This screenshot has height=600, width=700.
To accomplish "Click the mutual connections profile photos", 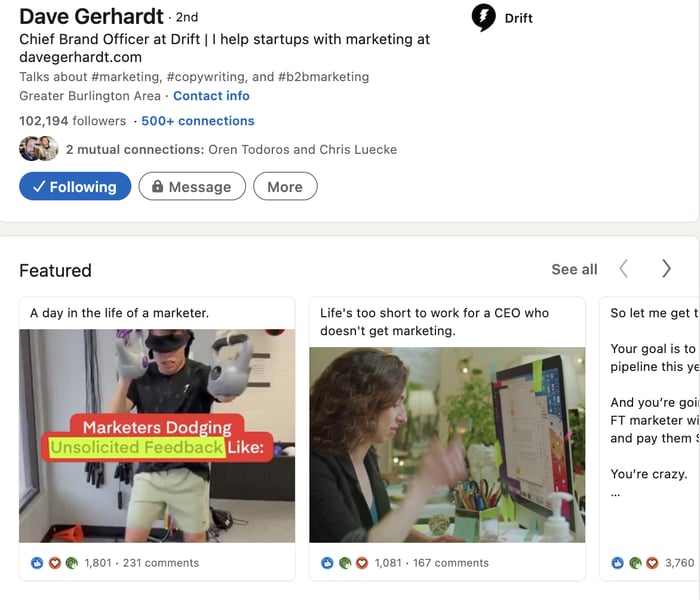I will pyautogui.click(x=38, y=149).
